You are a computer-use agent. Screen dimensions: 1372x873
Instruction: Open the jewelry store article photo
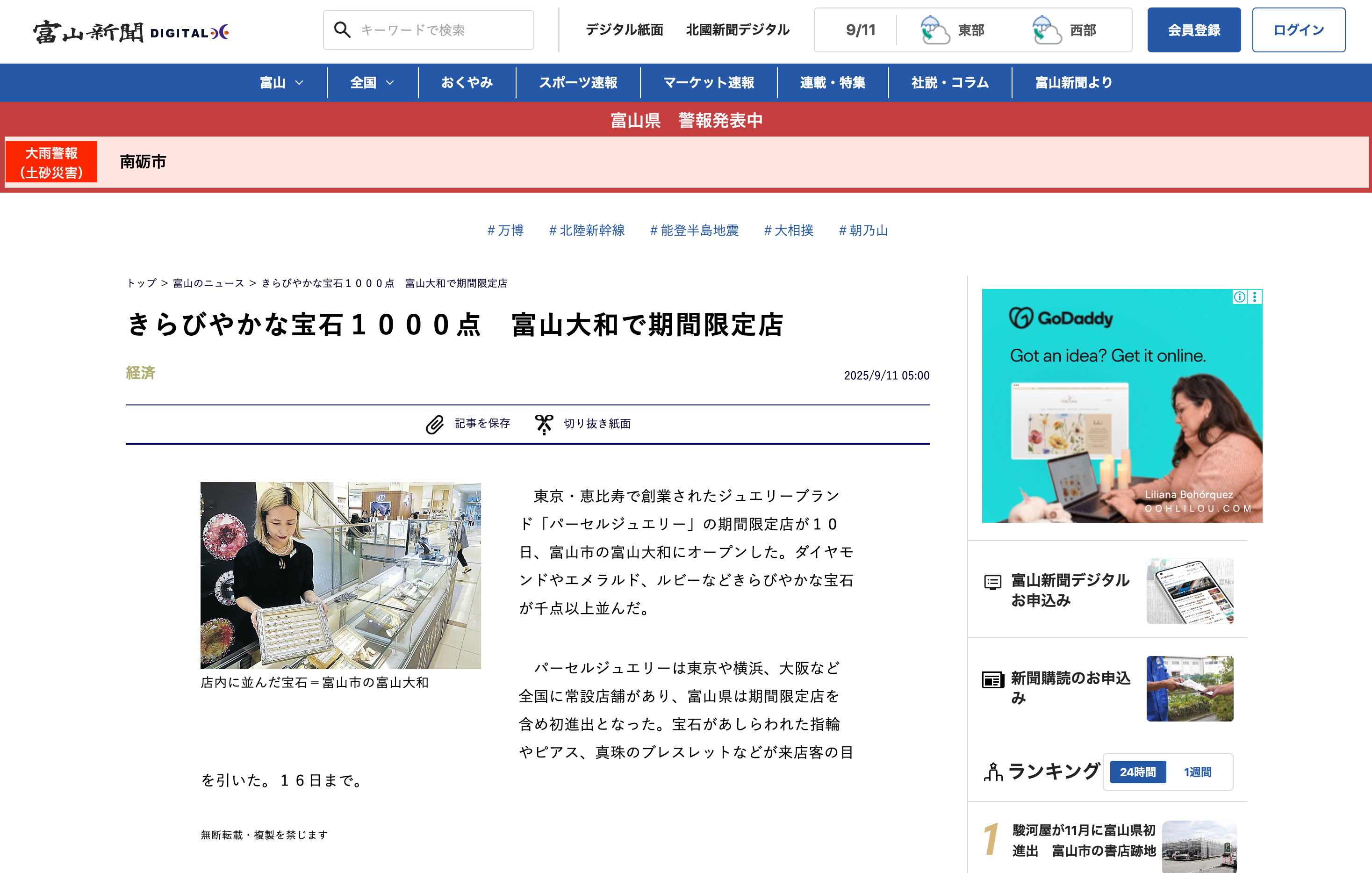(340, 575)
